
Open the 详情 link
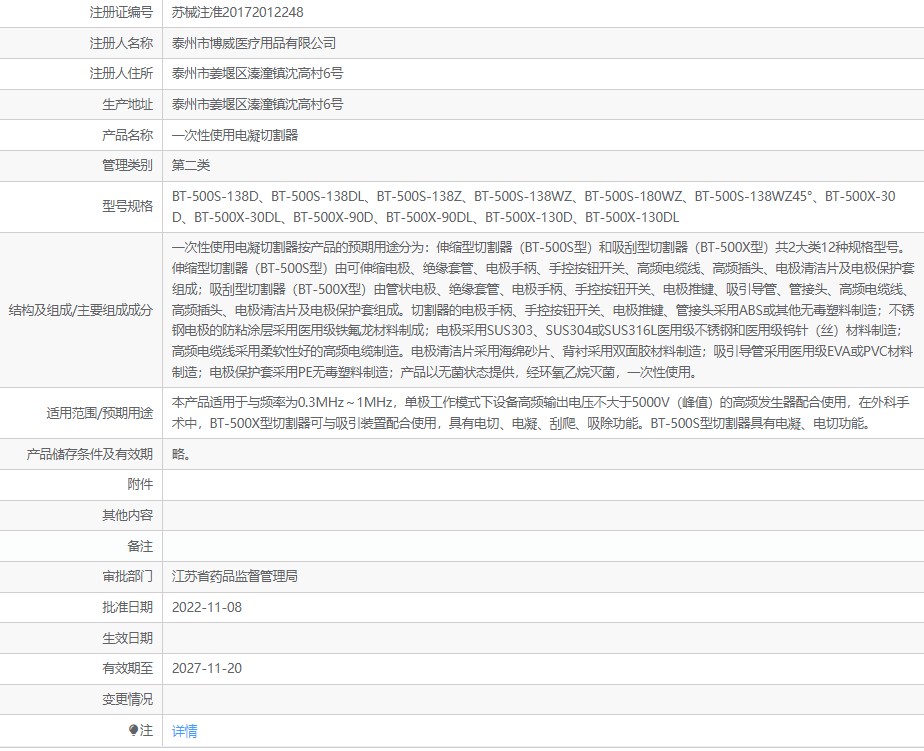184,731
